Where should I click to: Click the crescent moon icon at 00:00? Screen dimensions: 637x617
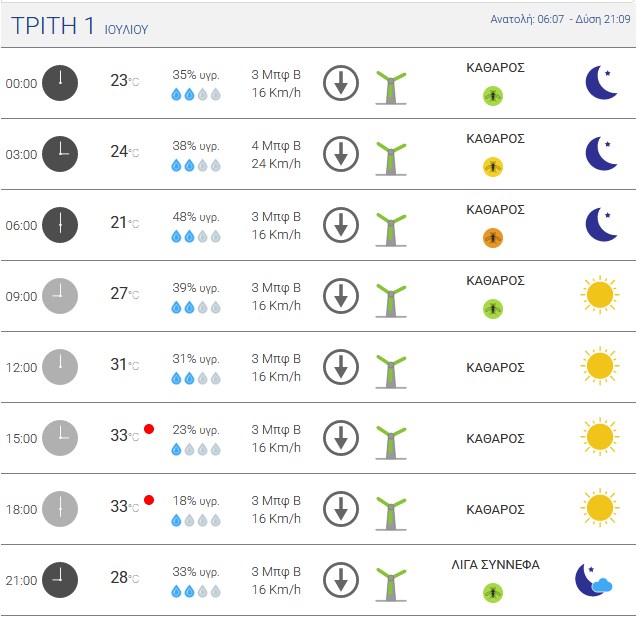click(x=601, y=82)
